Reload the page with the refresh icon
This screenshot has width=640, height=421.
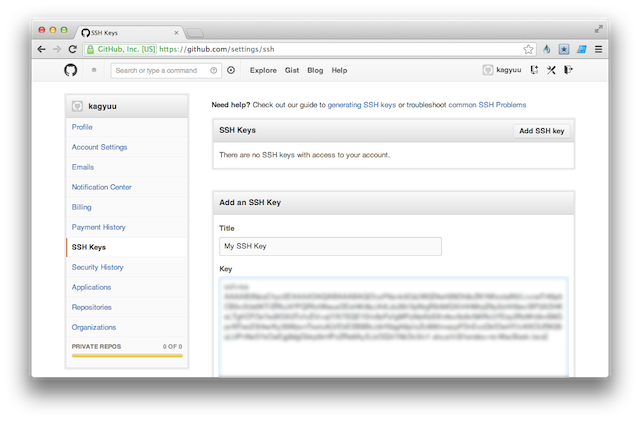[x=73, y=48]
